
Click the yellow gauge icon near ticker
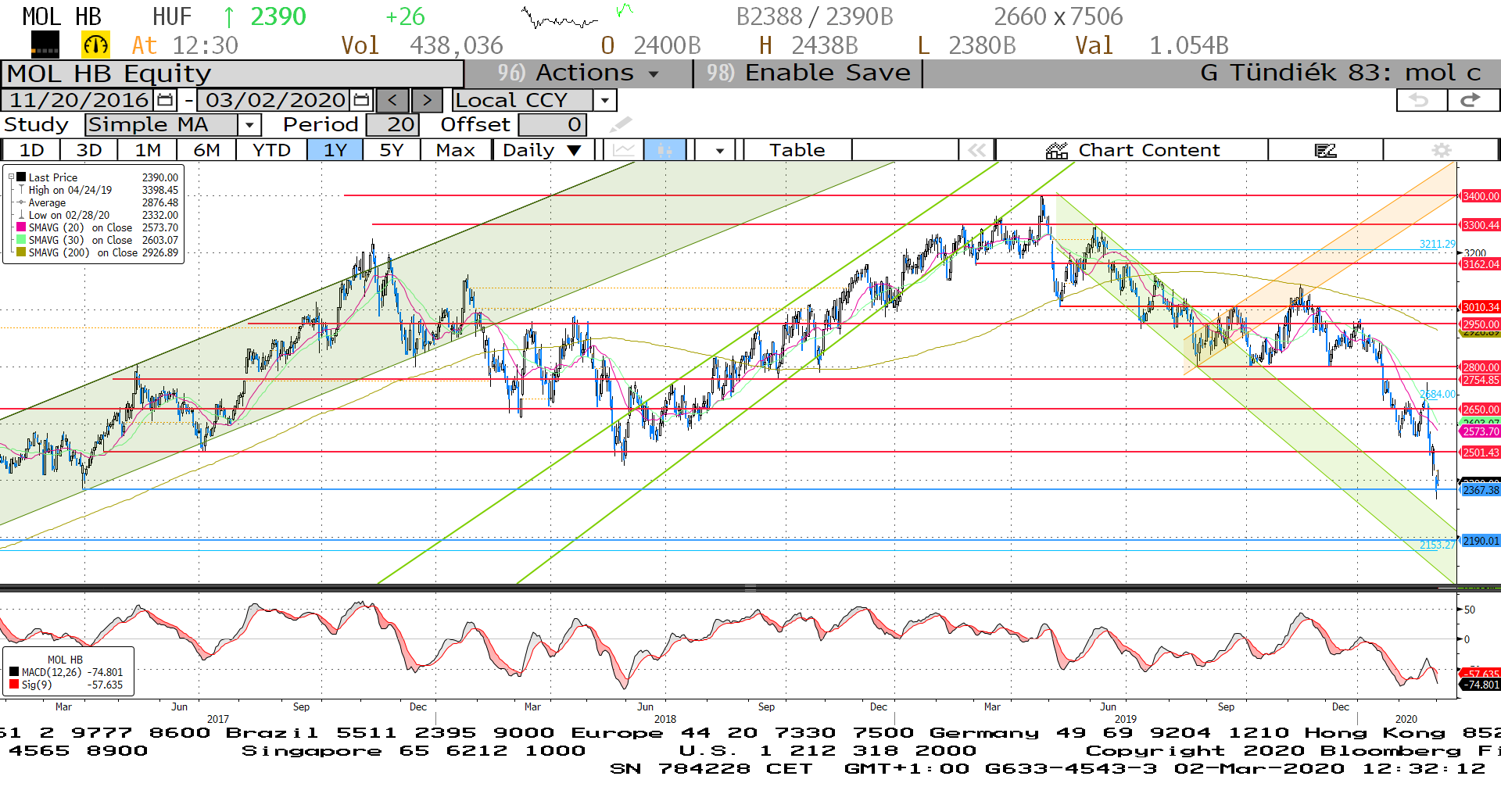click(95, 45)
